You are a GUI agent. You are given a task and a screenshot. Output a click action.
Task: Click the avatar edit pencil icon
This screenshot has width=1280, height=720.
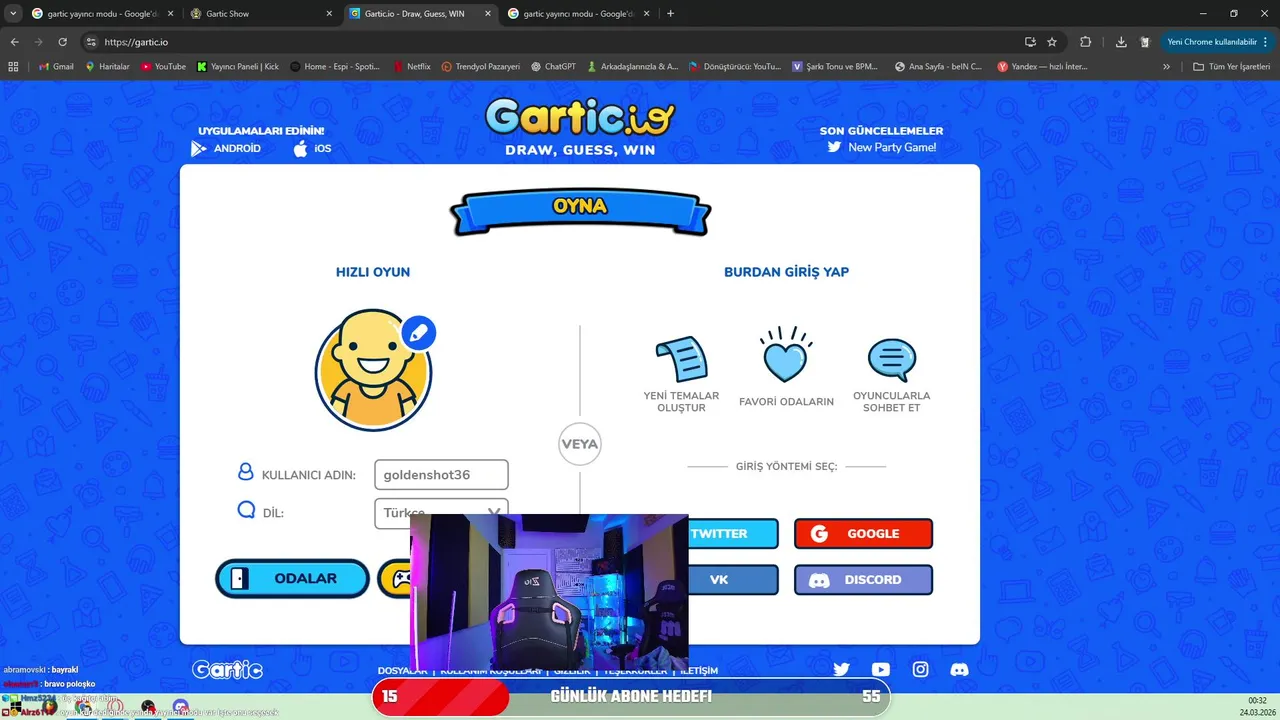point(418,333)
